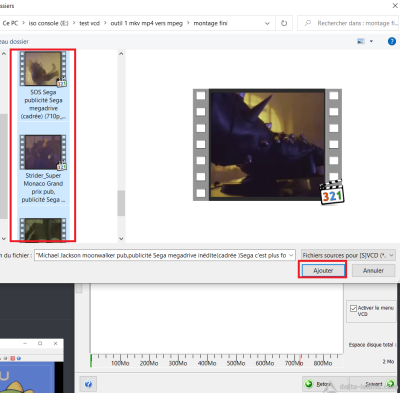Expand the address bar history dropdown
Viewport: 400px width, 393px height.
click(x=267, y=23)
